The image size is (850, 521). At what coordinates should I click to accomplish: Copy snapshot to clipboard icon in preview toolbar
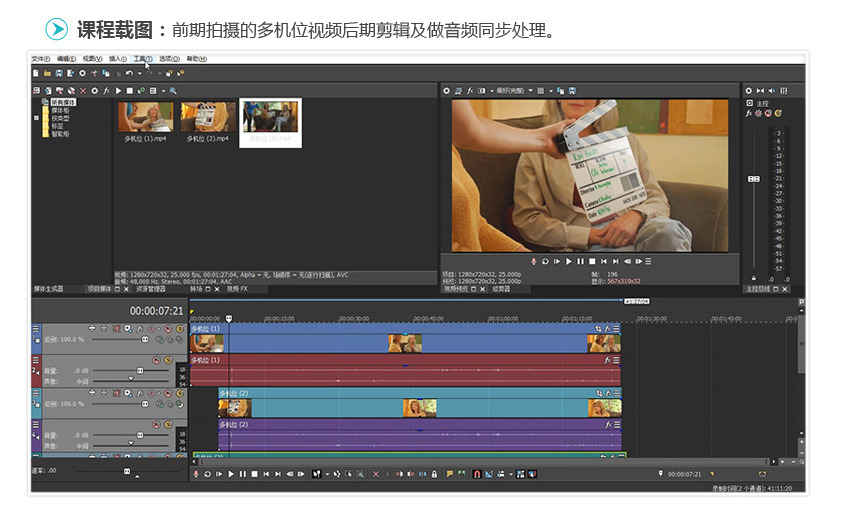click(561, 91)
